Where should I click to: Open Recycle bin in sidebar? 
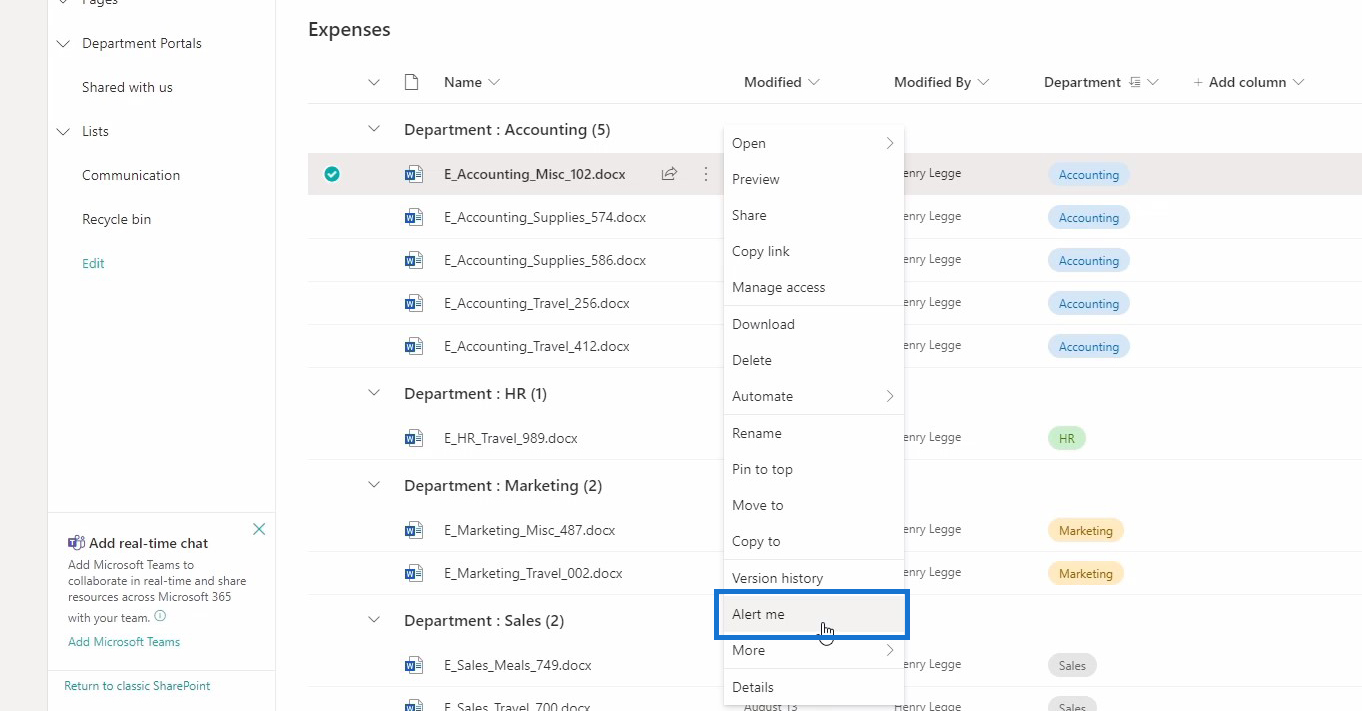[116, 219]
